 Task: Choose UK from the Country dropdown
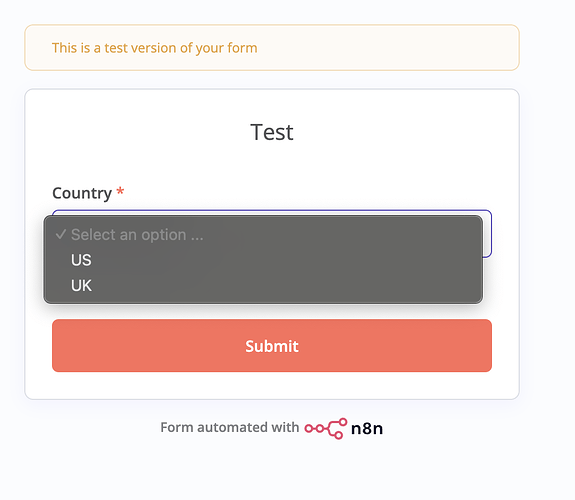tap(263, 285)
